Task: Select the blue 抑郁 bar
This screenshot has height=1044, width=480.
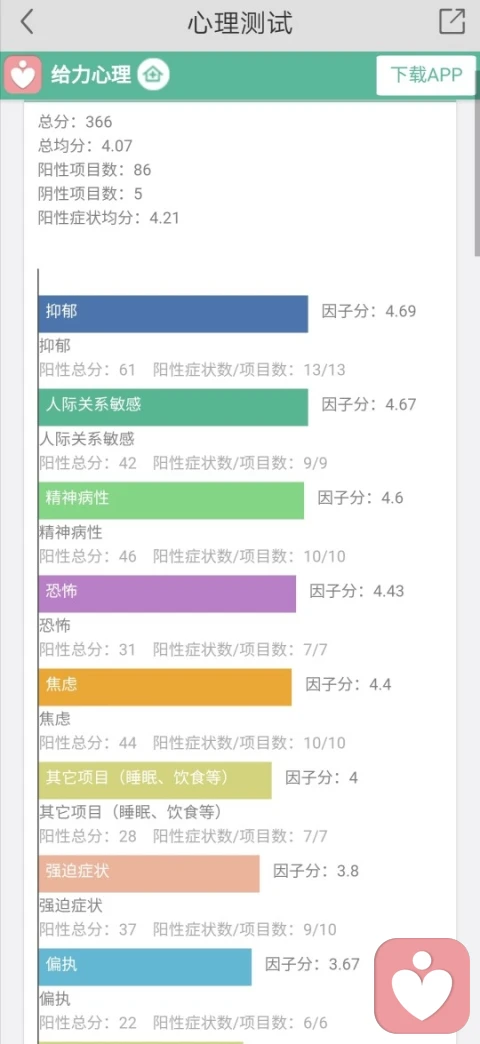Action: pyautogui.click(x=173, y=314)
